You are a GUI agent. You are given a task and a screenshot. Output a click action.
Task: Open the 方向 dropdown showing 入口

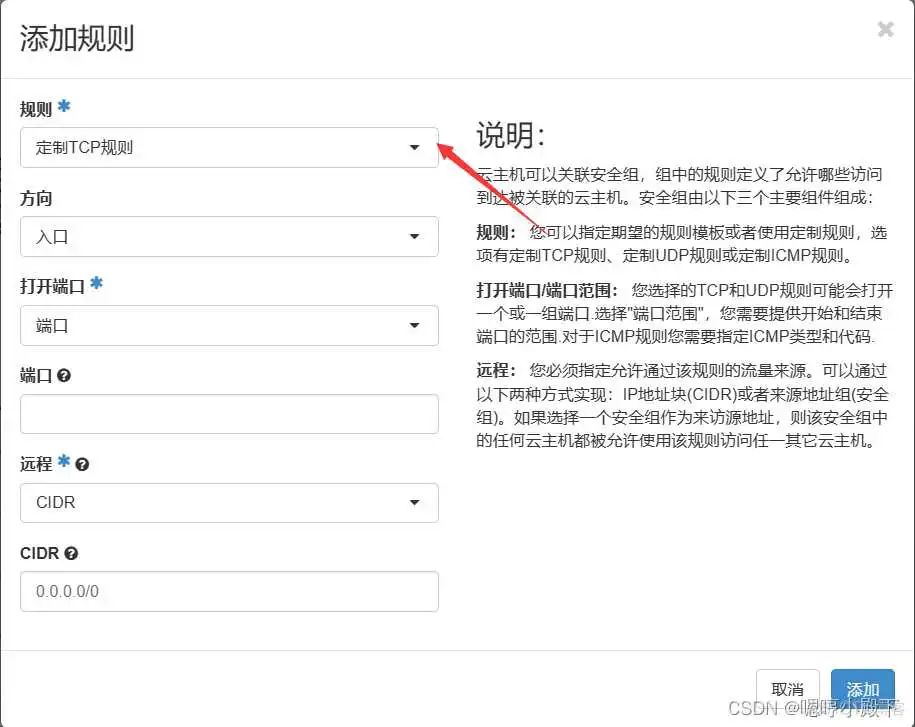pyautogui.click(x=230, y=237)
